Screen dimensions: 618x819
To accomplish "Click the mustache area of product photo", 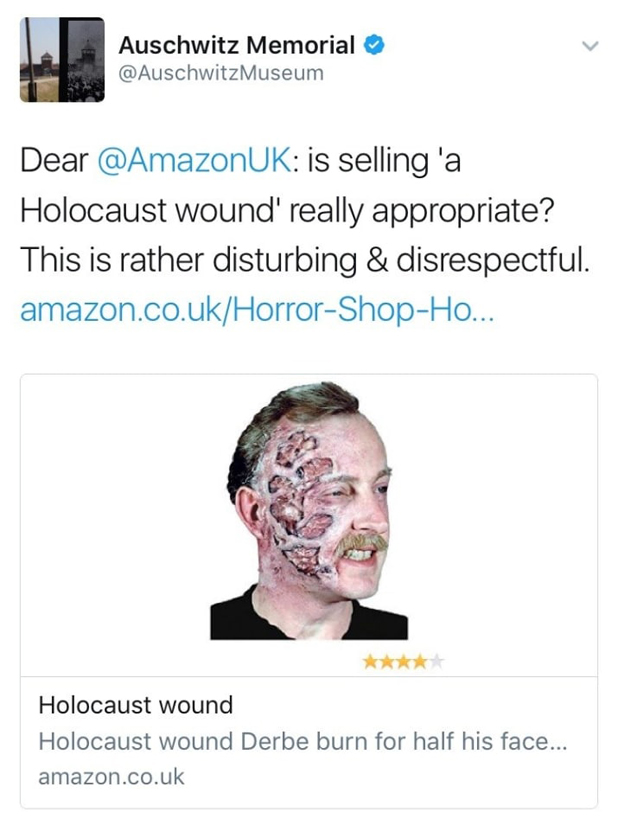I will click(x=360, y=544).
